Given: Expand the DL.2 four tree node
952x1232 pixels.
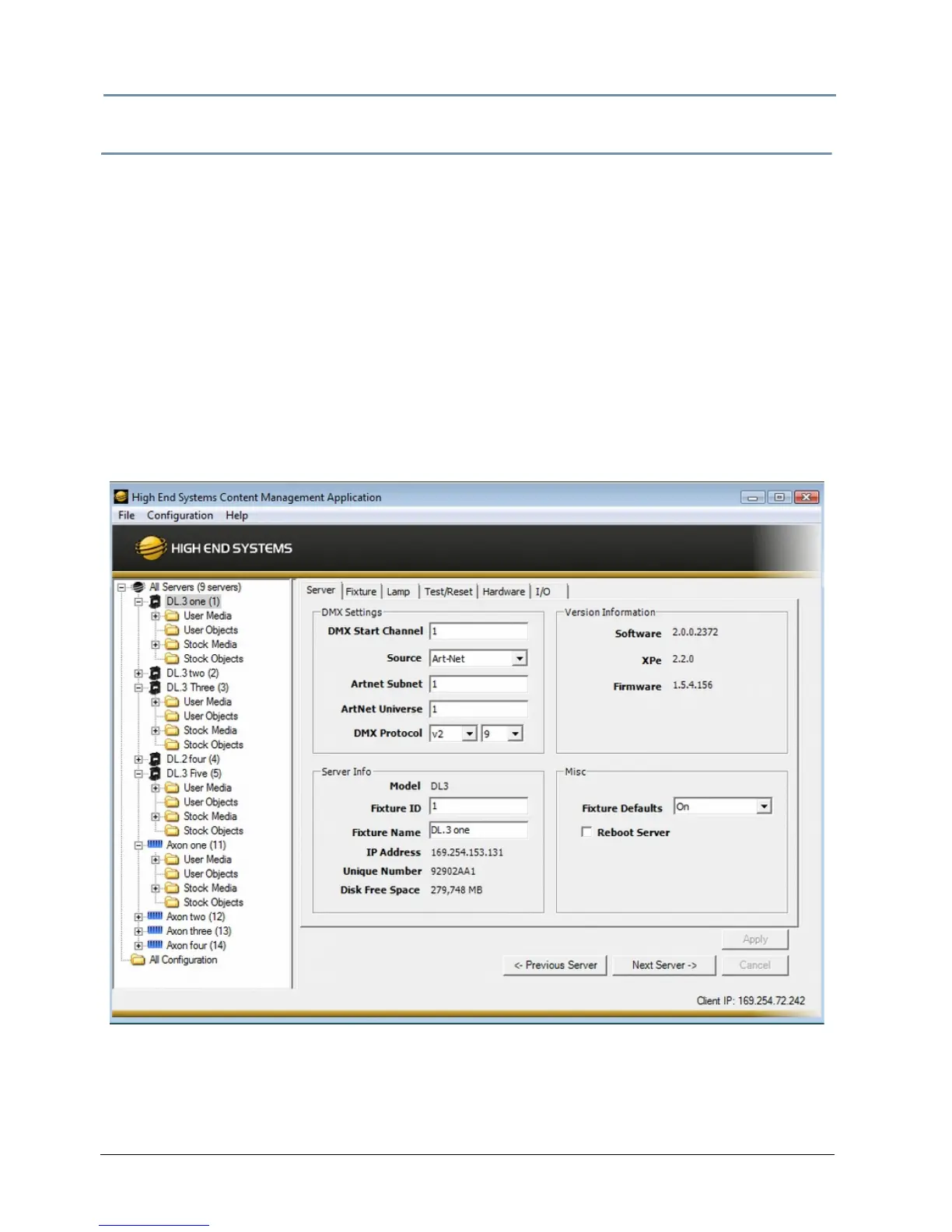Looking at the screenshot, I should 138,760.
